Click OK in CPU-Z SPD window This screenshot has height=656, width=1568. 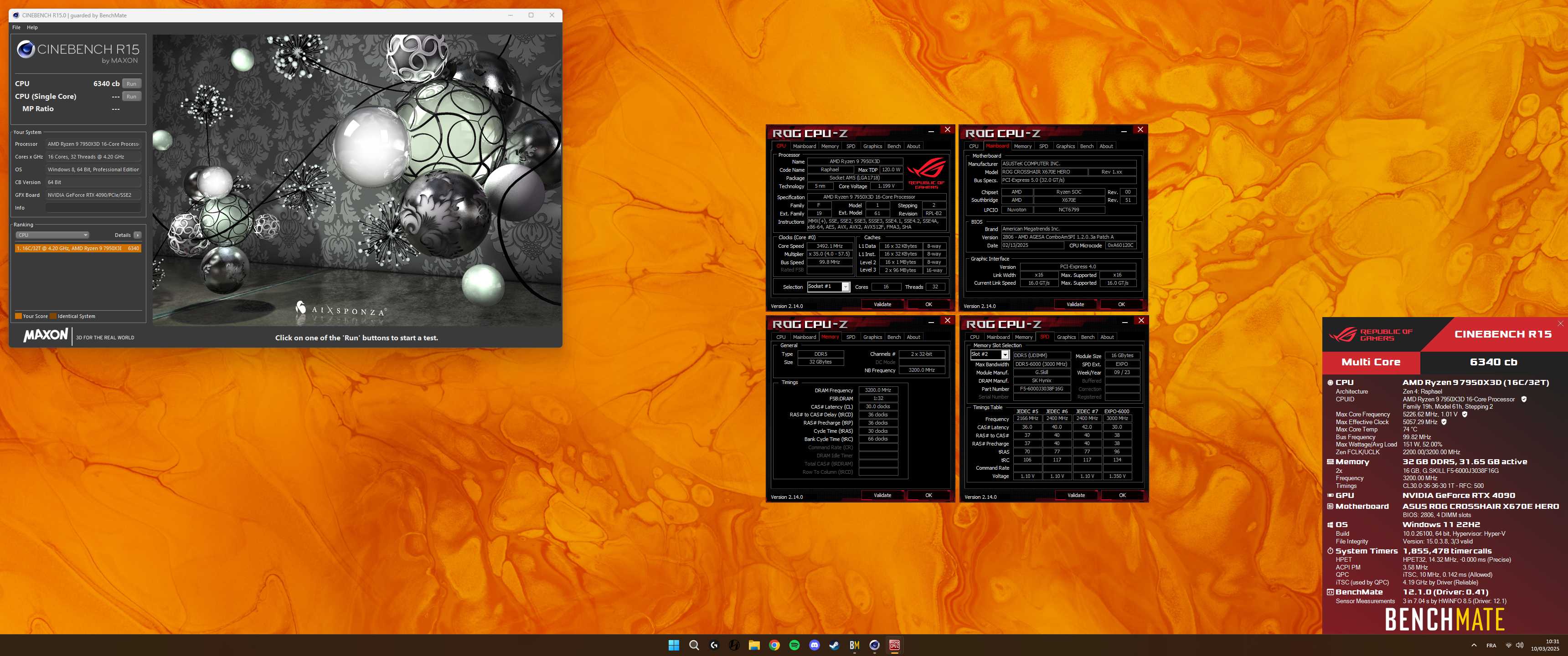click(x=1122, y=495)
